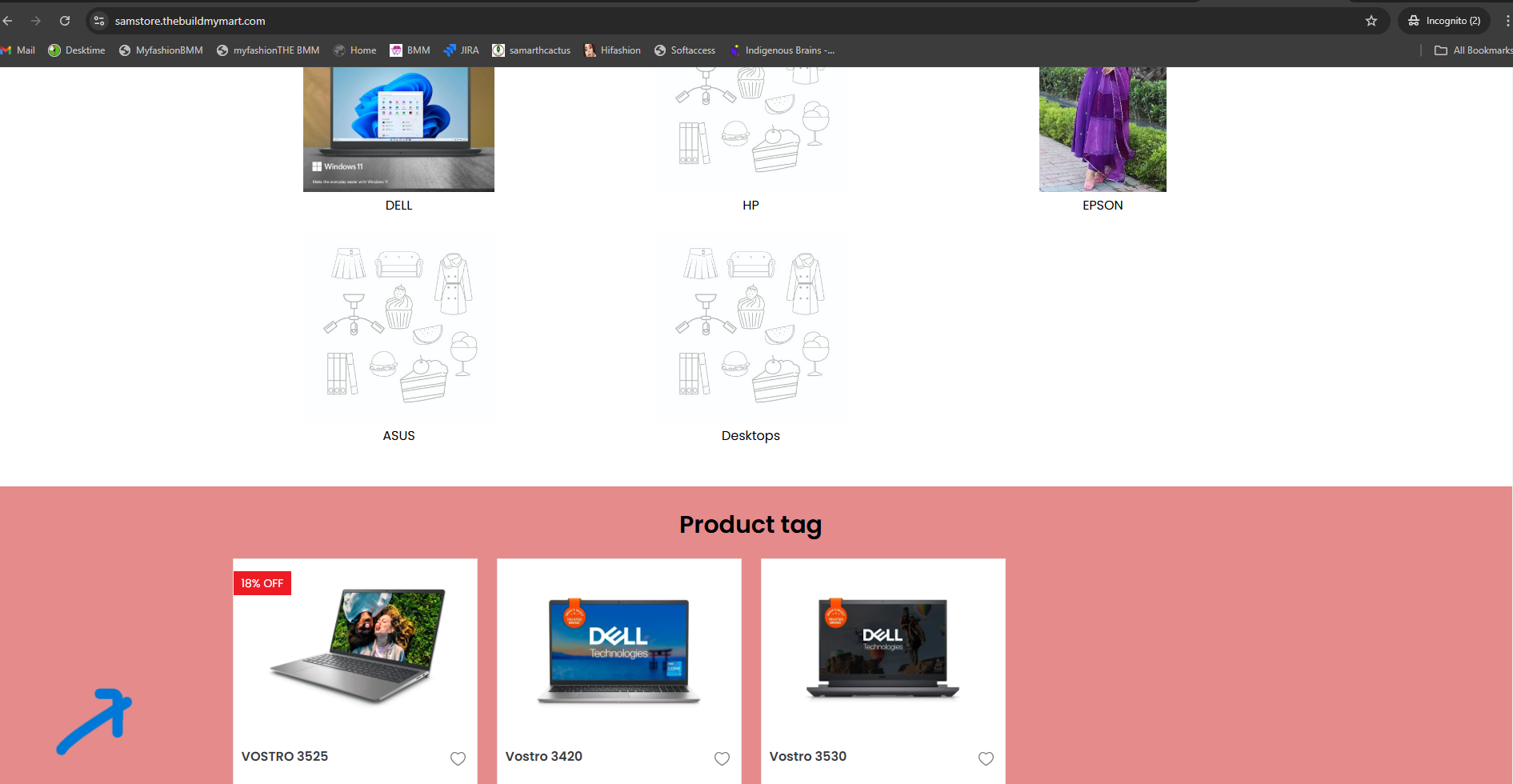Add Vostro 3530 to wishlist with heart
This screenshot has width=1513, height=784.
986,758
